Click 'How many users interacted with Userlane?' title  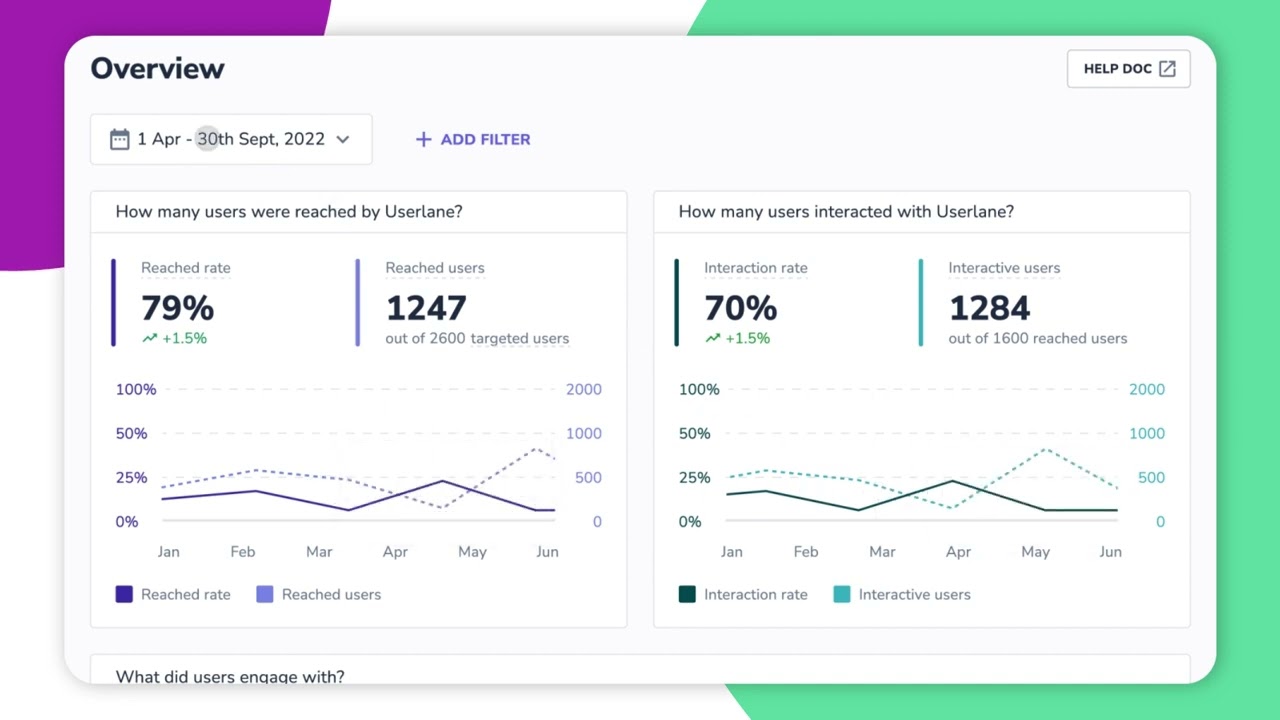click(x=846, y=212)
